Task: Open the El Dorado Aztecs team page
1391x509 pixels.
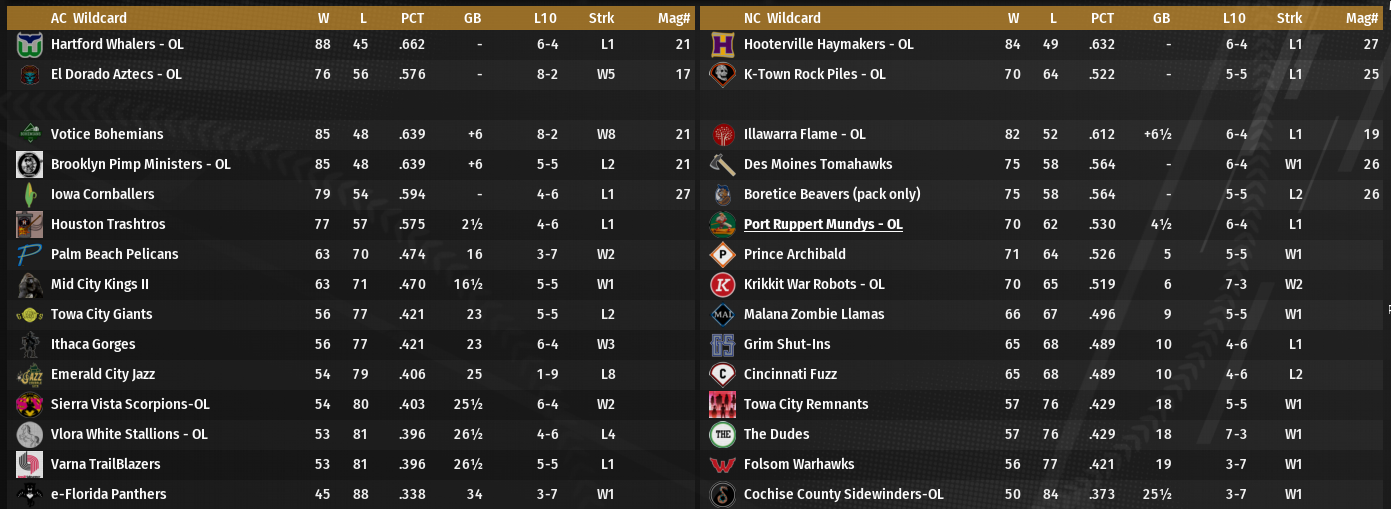Action: 116,74
